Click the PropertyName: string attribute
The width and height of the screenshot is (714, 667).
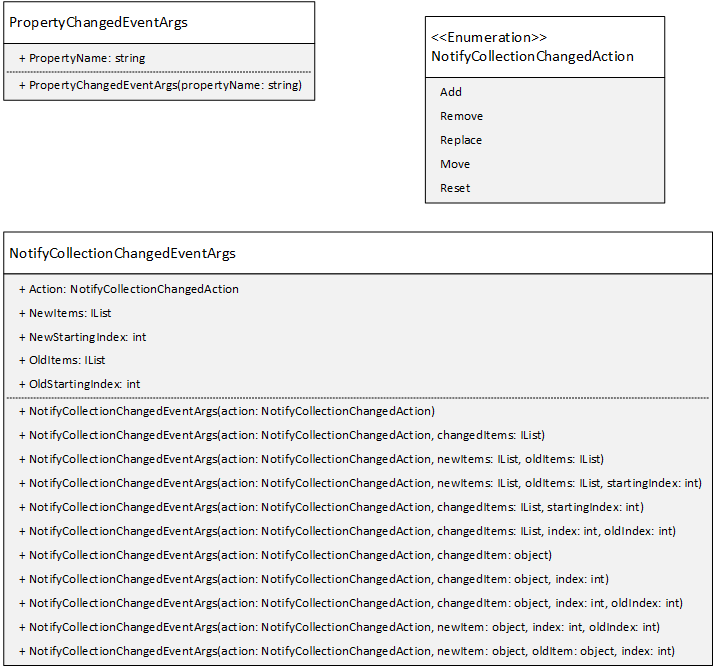[82, 58]
